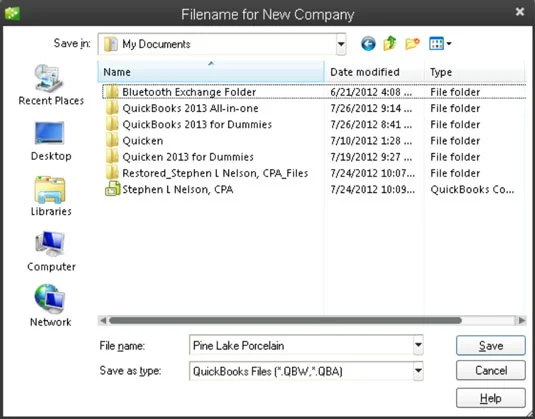
Task: Browse the Network location
Action: click(x=50, y=306)
